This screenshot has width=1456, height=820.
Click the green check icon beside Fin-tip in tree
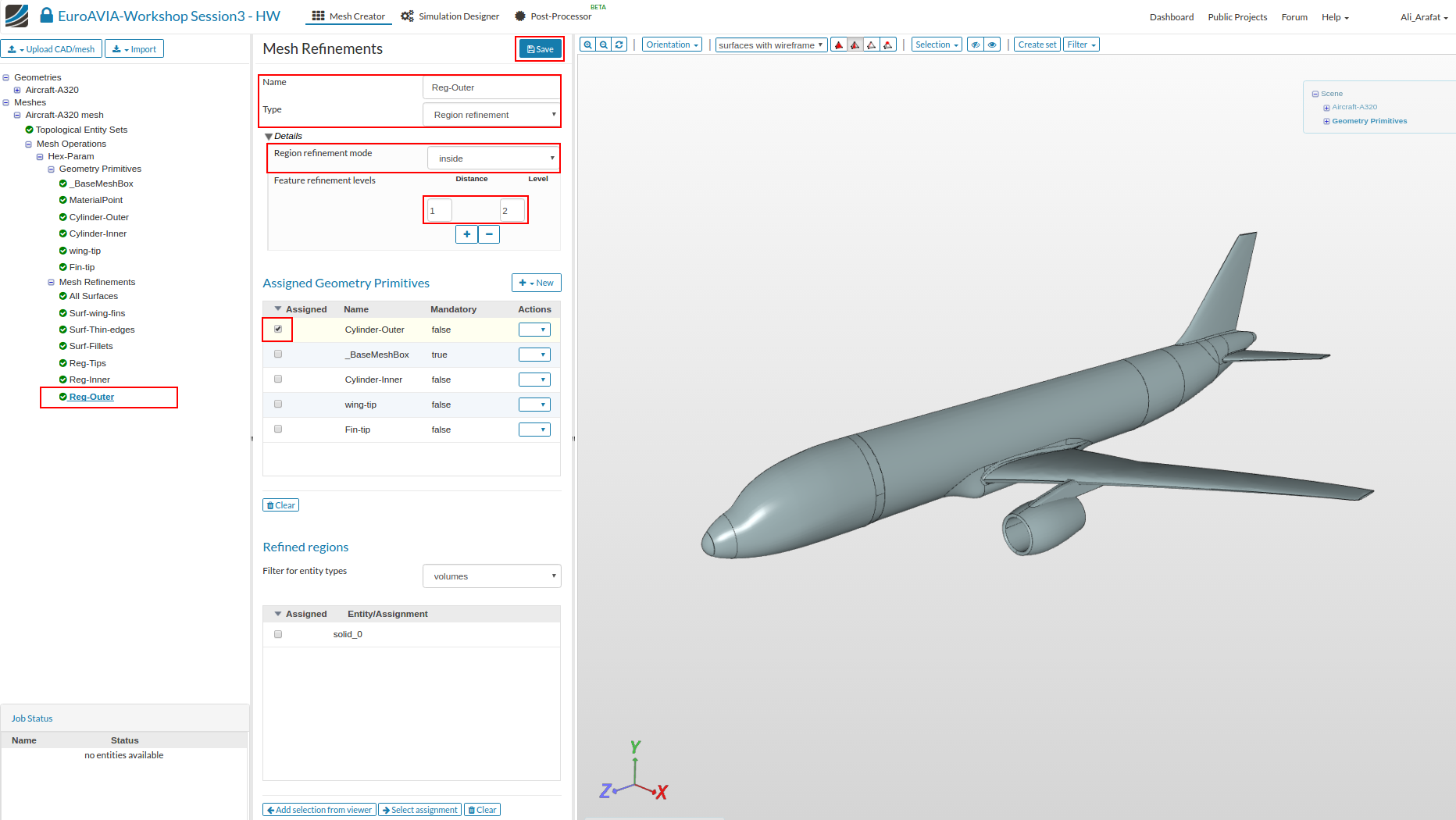[63, 267]
